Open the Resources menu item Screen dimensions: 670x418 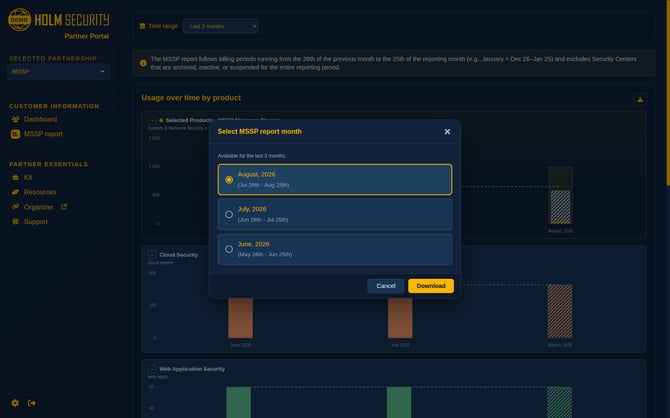tap(40, 192)
